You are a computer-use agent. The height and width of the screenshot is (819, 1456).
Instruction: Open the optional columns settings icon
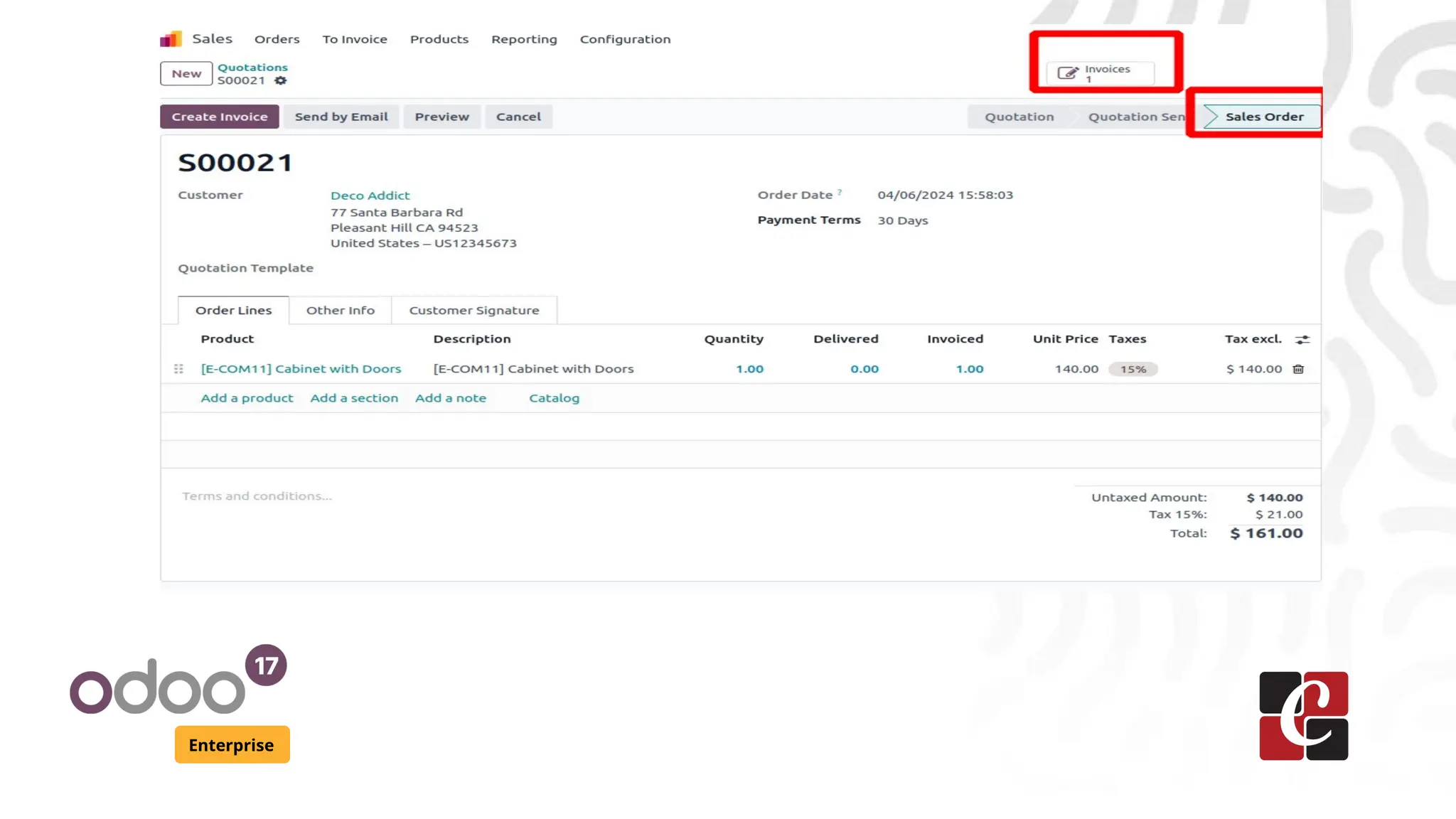(1302, 340)
